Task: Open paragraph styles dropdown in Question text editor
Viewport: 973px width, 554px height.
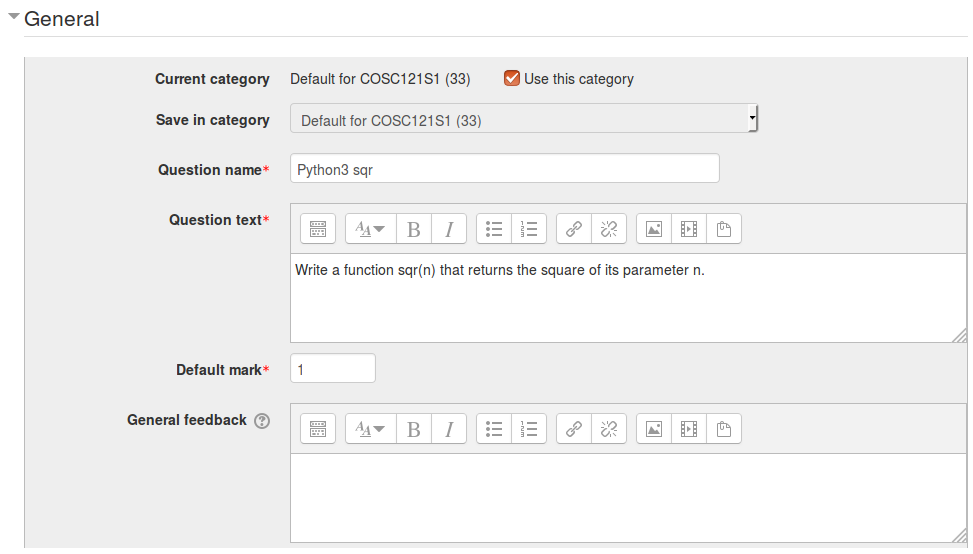Action: tap(370, 229)
